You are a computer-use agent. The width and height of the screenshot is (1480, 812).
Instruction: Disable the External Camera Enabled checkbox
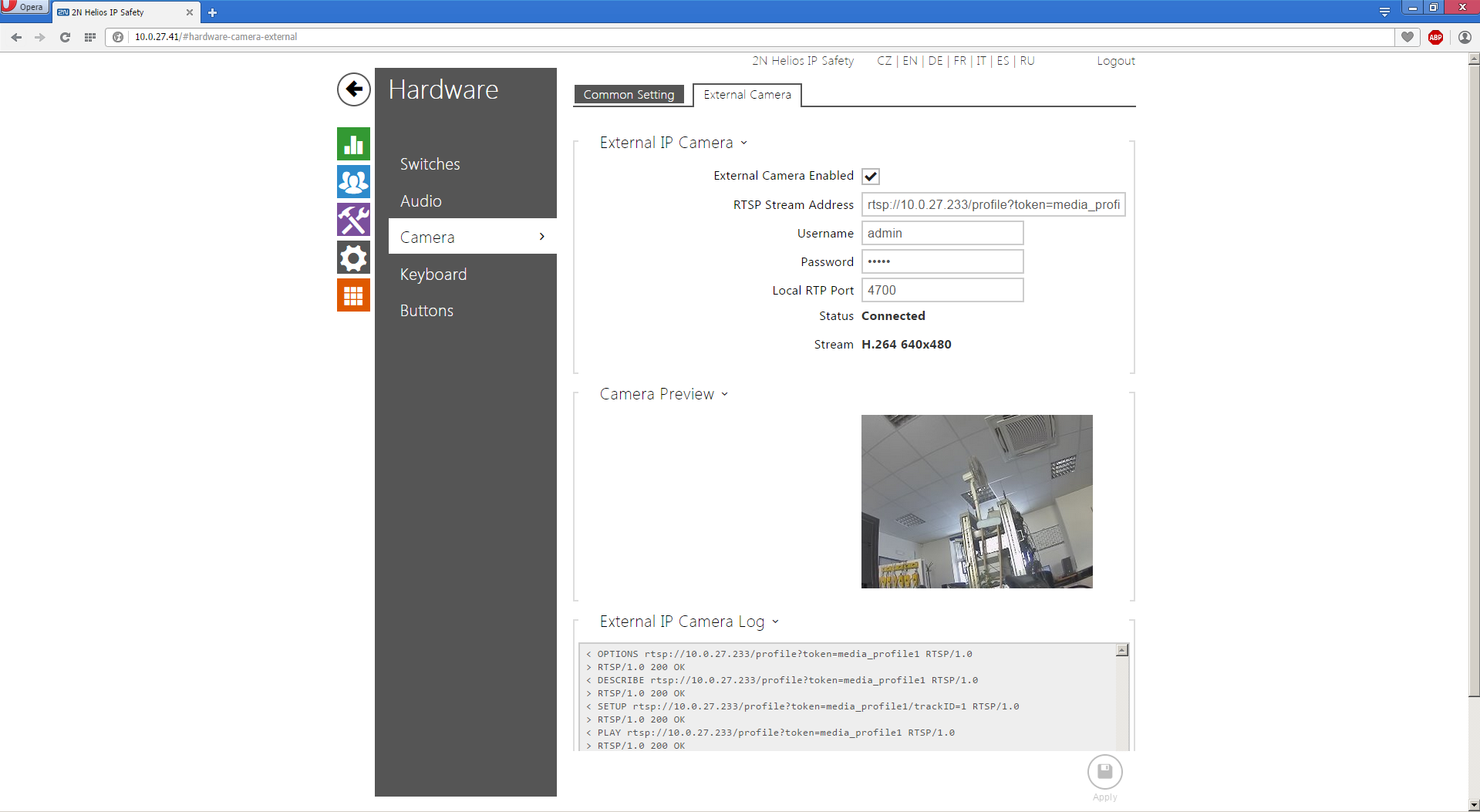pyautogui.click(x=871, y=177)
